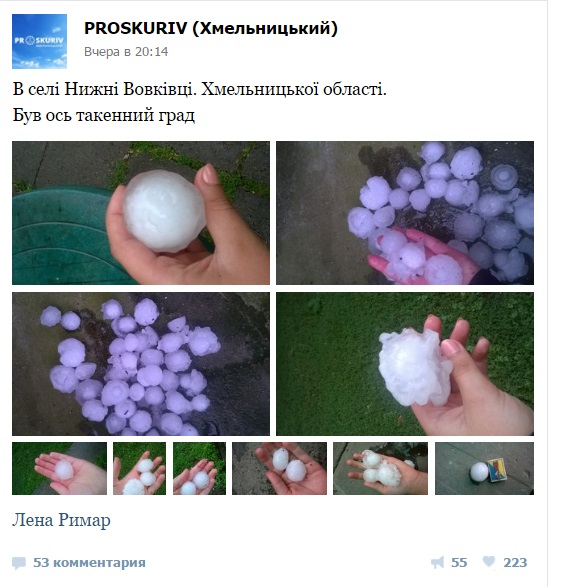The width and height of the screenshot is (571, 587).
Task: Click the PROSKURIV group avatar image
Action: (39, 41)
